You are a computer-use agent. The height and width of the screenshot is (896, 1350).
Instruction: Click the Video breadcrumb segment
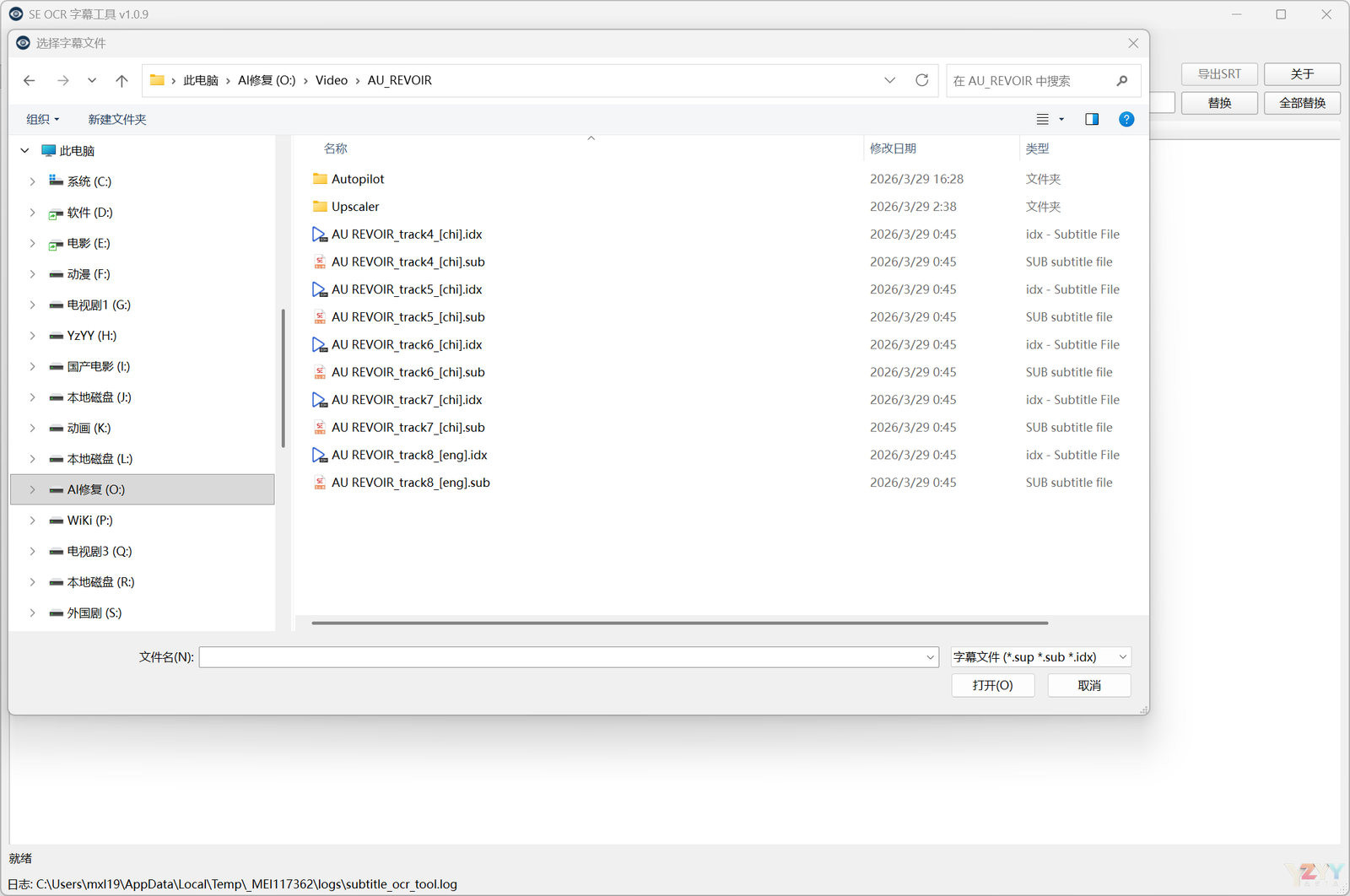coord(332,80)
